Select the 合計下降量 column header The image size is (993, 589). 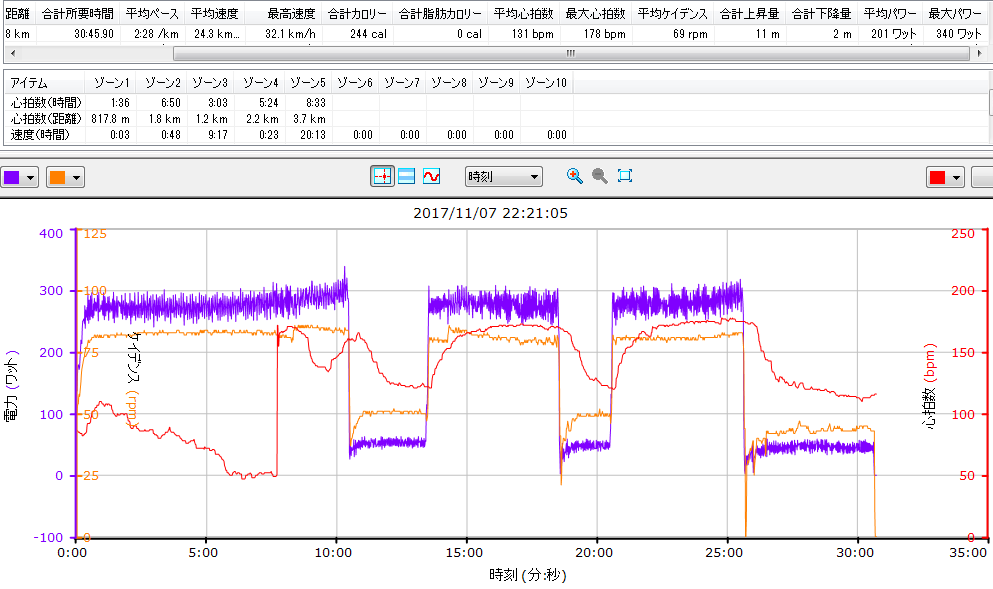pyautogui.click(x=821, y=13)
